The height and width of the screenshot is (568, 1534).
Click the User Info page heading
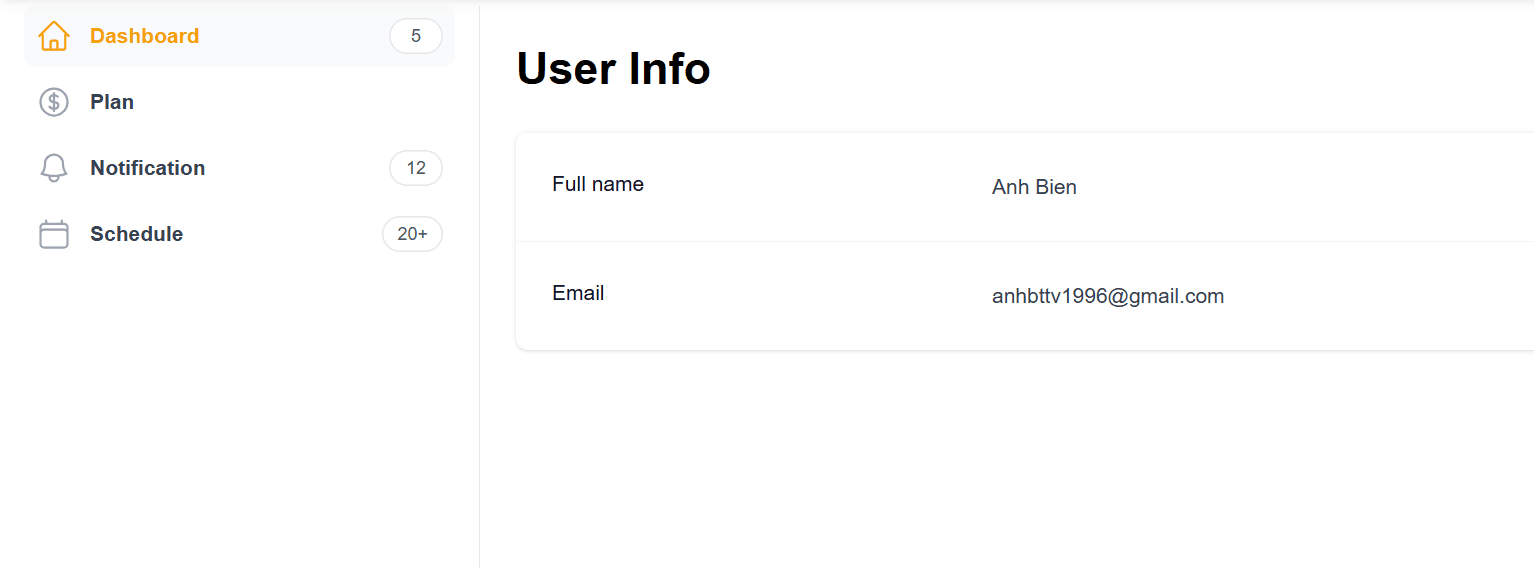coord(613,69)
